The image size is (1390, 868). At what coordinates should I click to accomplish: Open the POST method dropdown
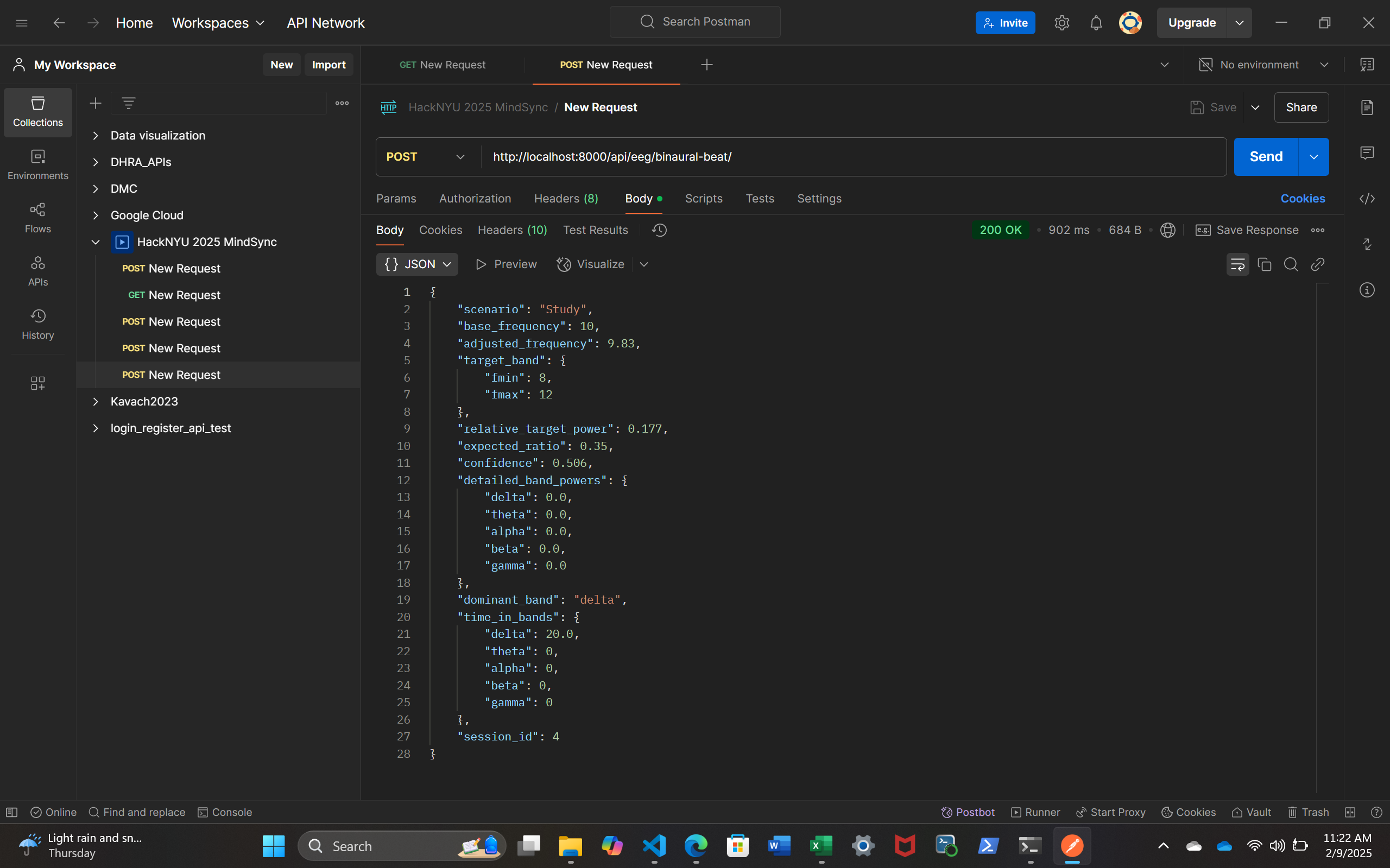point(426,157)
